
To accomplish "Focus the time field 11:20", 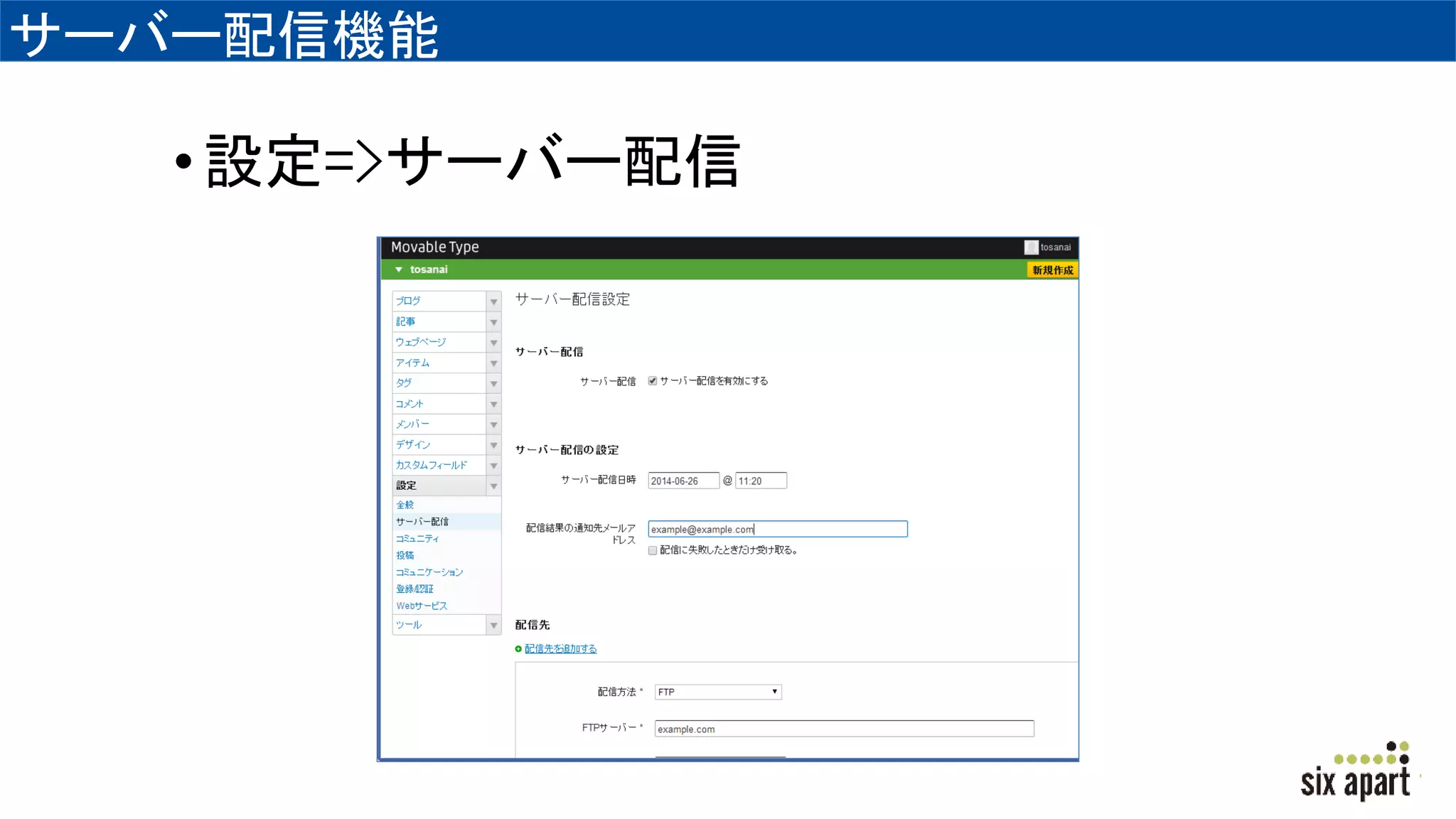I will tap(761, 481).
